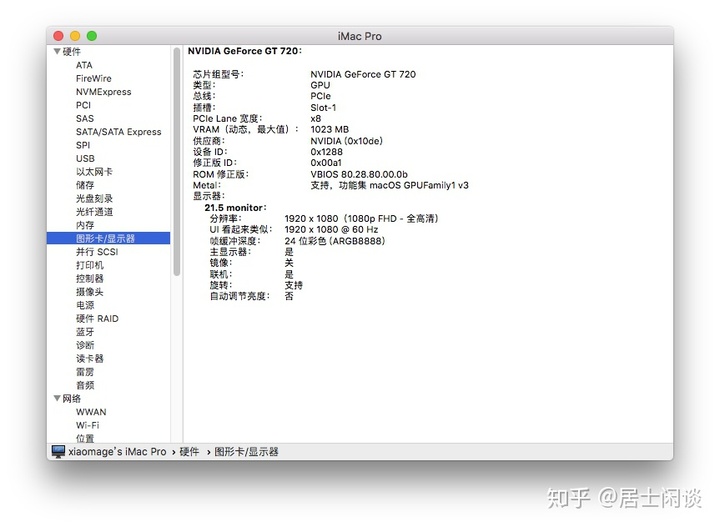Select 储存 storage entry
This screenshot has height=527, width=720.
[85, 185]
